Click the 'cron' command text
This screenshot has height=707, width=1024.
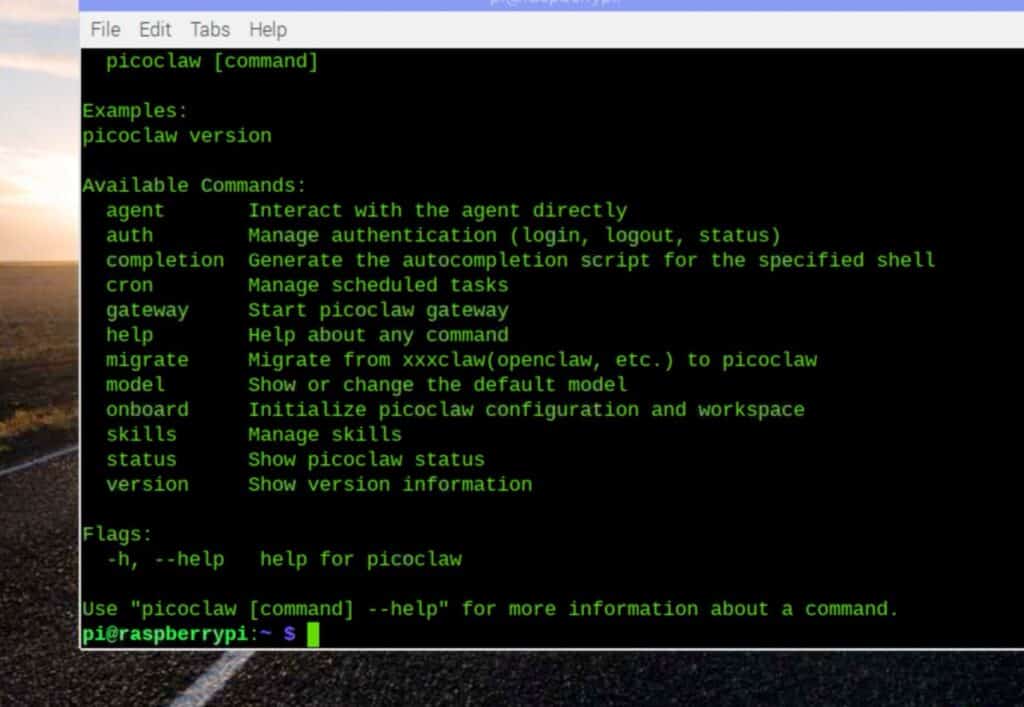[x=127, y=285]
